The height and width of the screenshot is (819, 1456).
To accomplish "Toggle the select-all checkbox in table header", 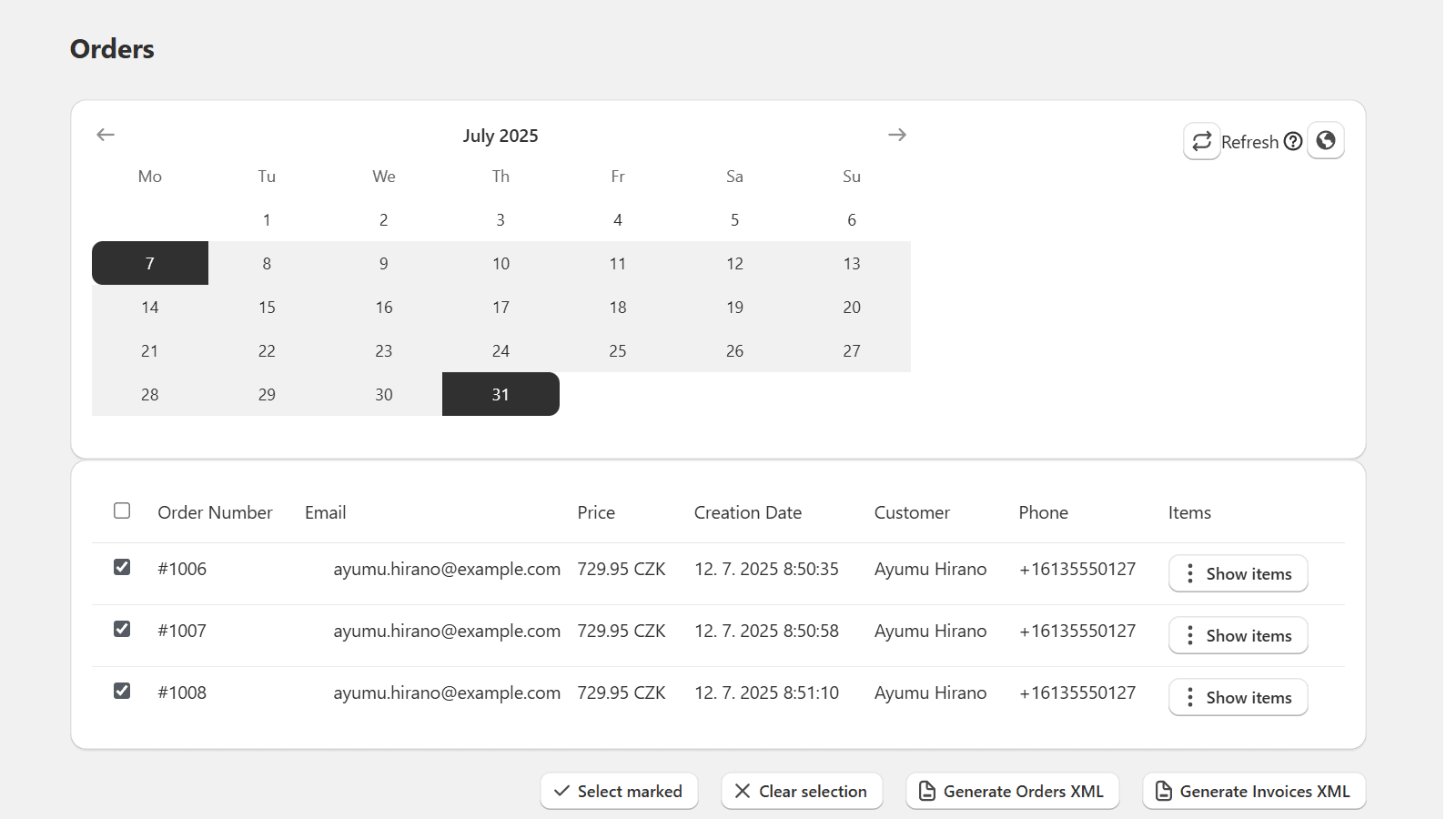I will pos(122,511).
